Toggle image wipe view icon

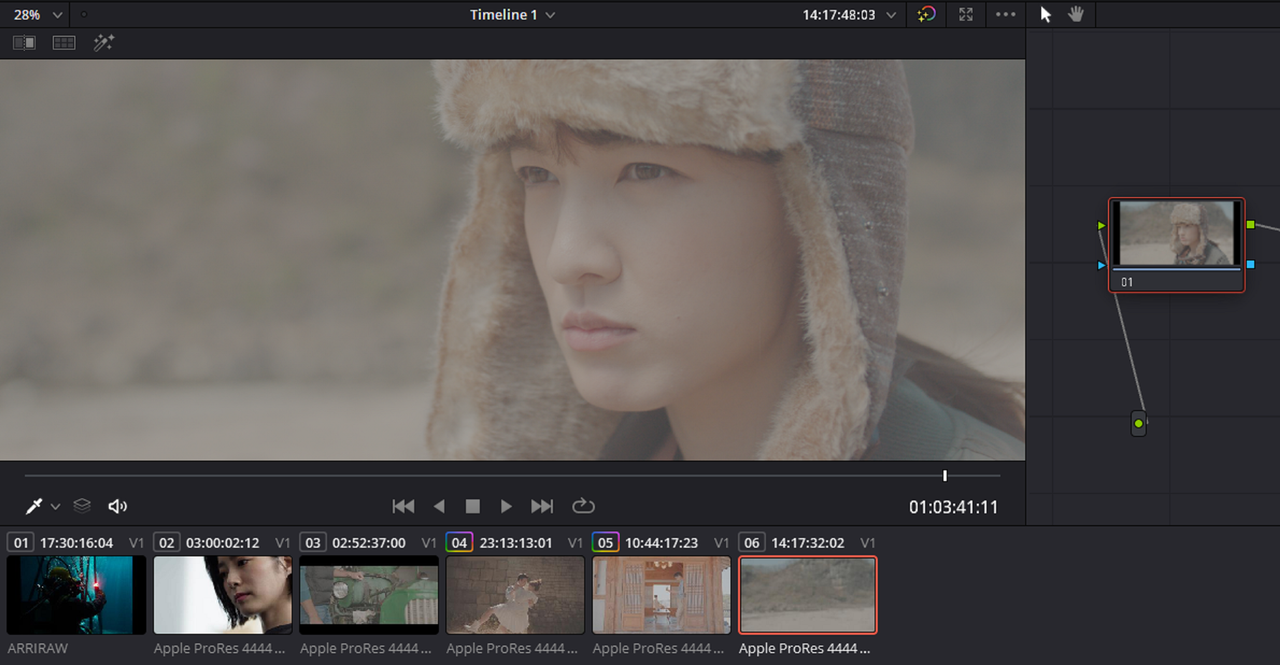(x=24, y=43)
